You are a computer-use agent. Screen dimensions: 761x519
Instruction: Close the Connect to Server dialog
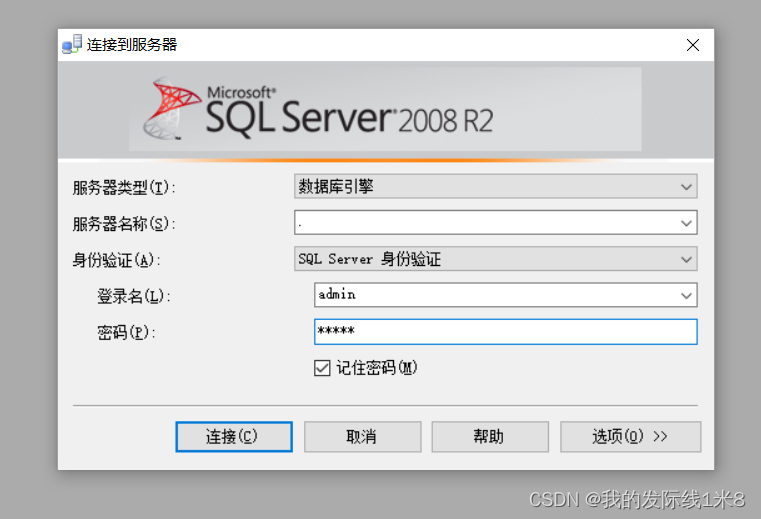point(693,45)
